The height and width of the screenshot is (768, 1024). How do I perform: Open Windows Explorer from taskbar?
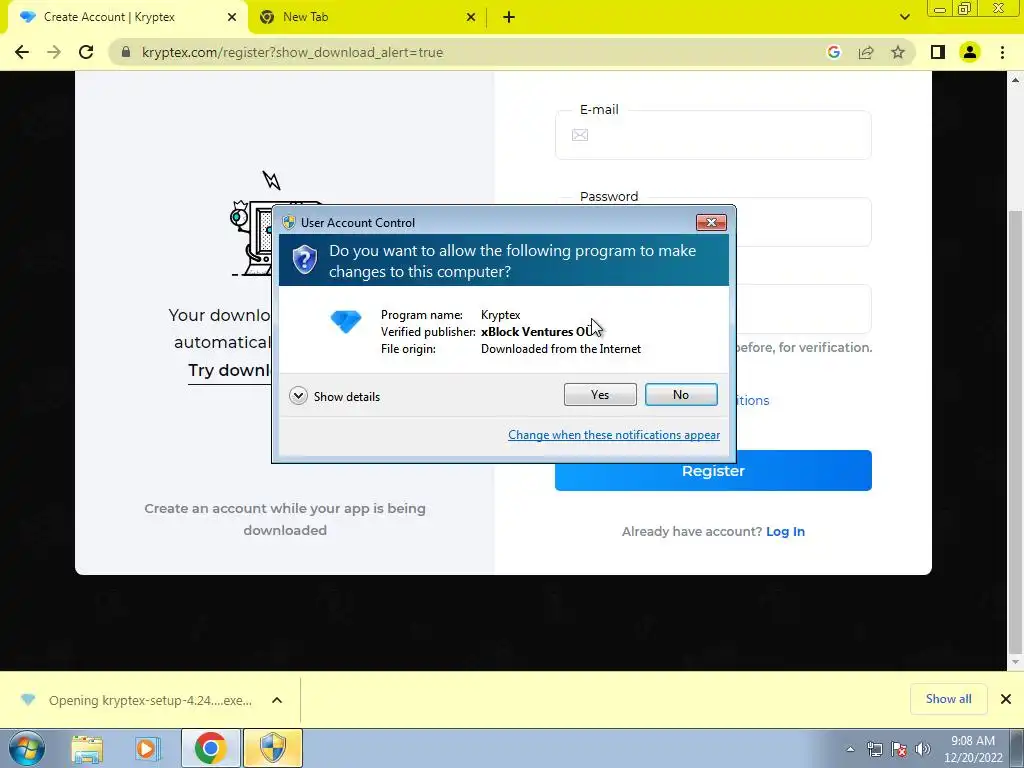[87, 748]
